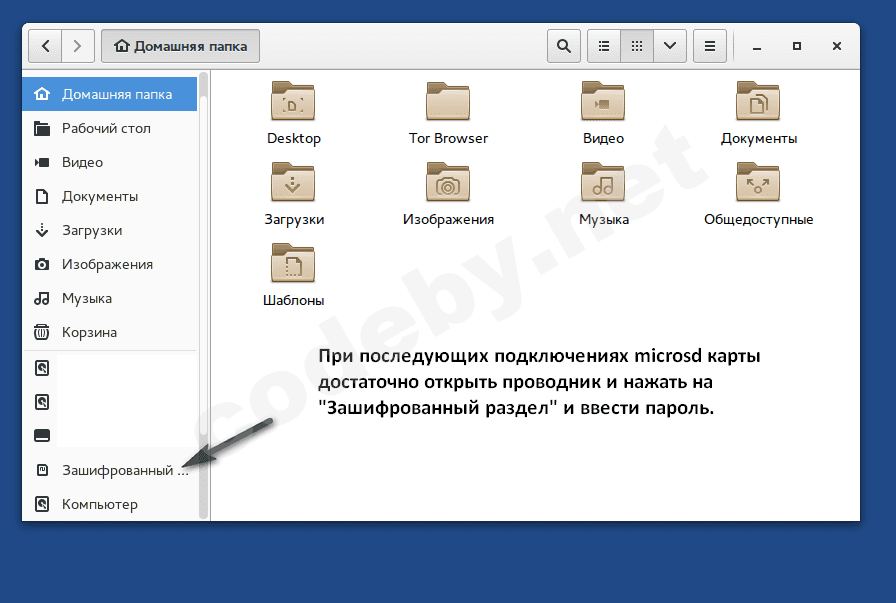Go forward using the right arrow button
The height and width of the screenshot is (603, 896).
click(78, 46)
